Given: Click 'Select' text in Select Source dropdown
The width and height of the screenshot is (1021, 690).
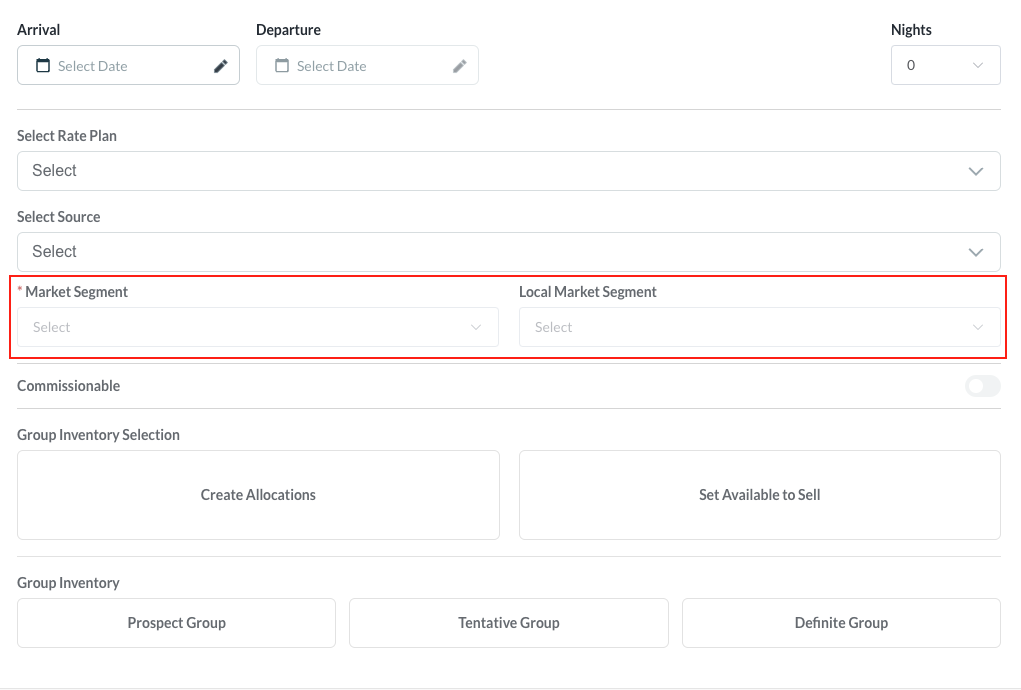Looking at the screenshot, I should (55, 252).
